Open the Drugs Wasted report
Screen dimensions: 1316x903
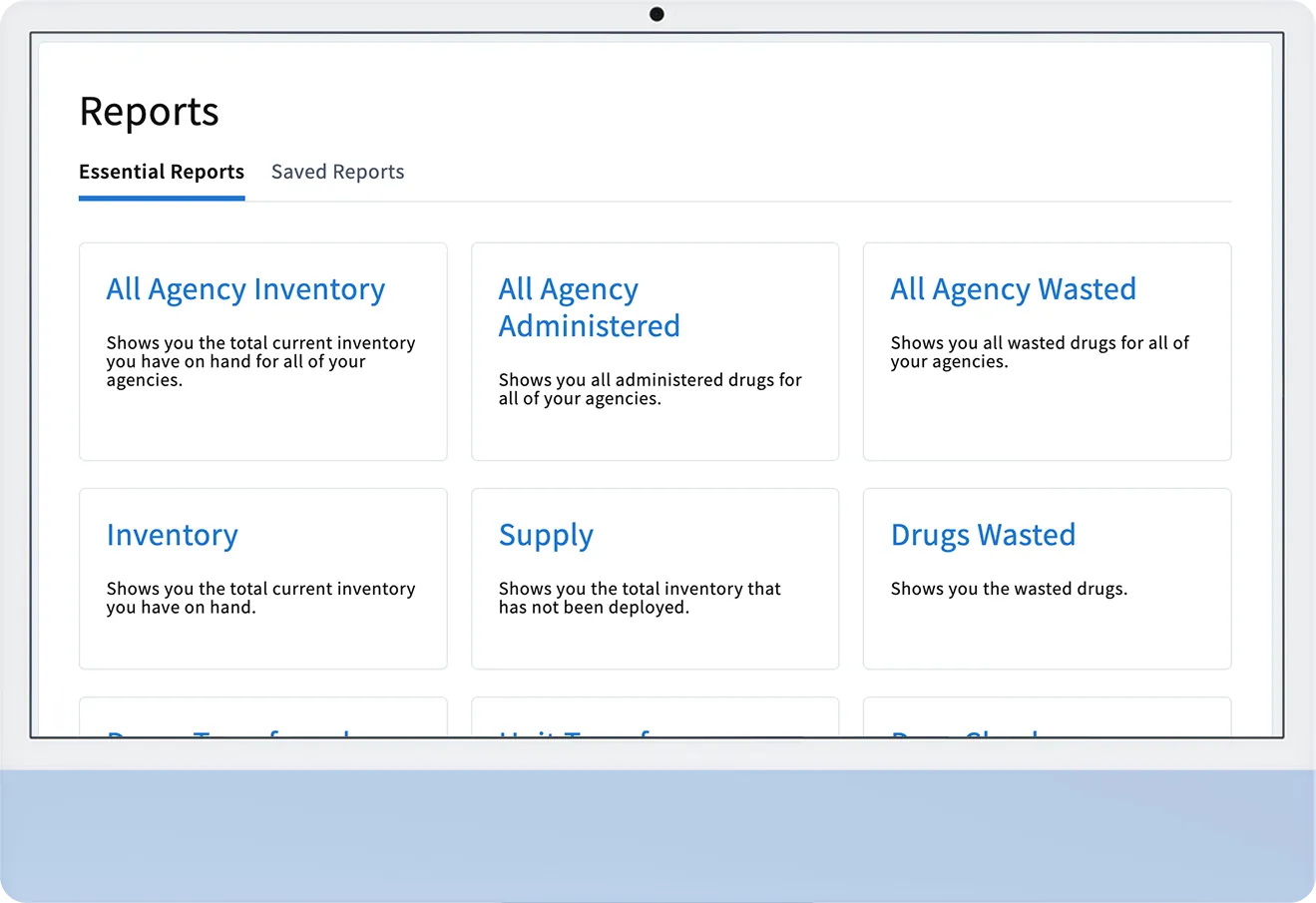tap(983, 536)
